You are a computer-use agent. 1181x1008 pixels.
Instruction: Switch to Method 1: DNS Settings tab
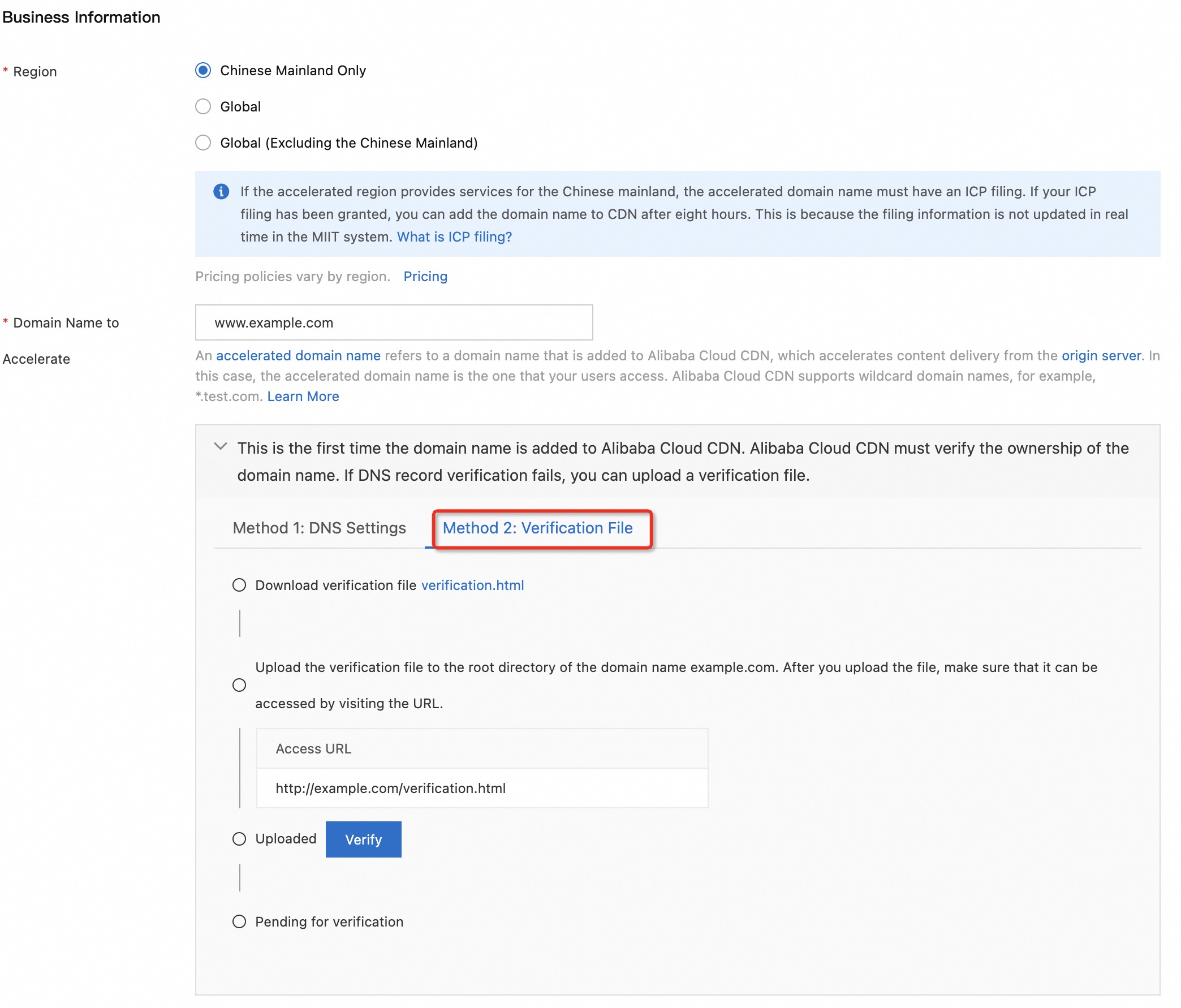coord(318,528)
